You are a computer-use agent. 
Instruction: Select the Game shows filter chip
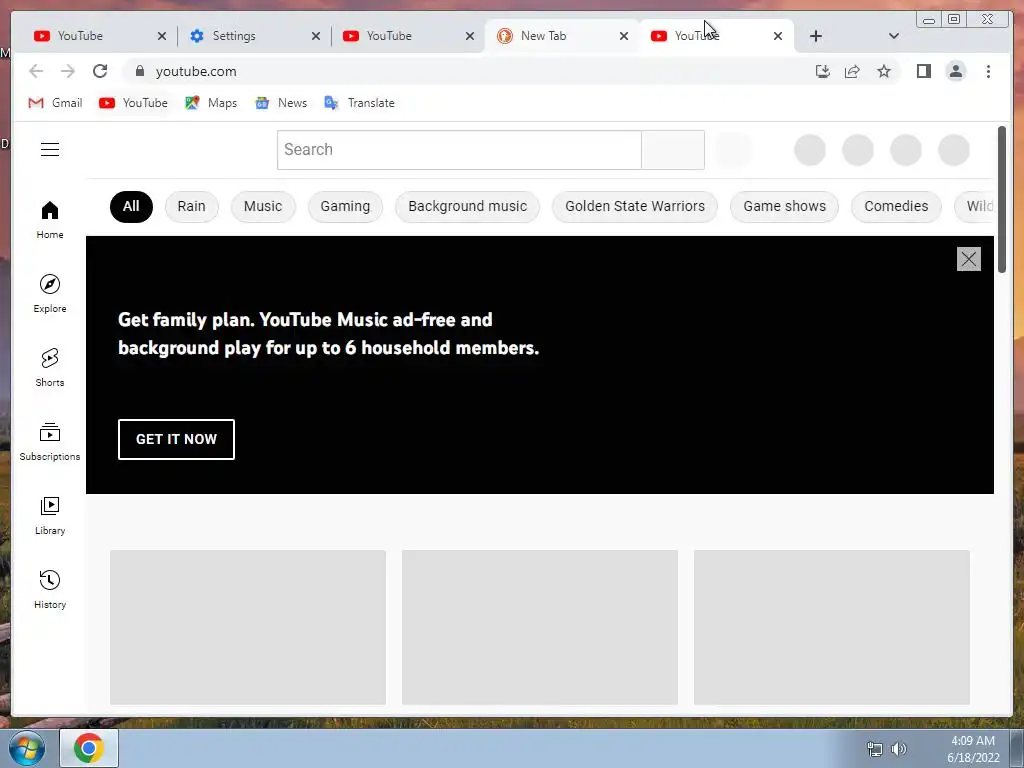click(x=784, y=206)
